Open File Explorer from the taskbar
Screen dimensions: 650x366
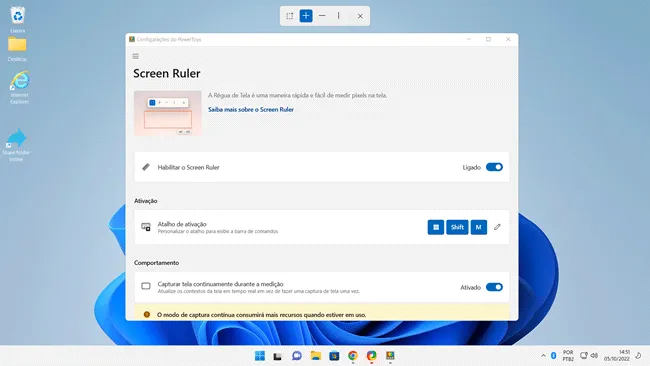pyautogui.click(x=315, y=356)
